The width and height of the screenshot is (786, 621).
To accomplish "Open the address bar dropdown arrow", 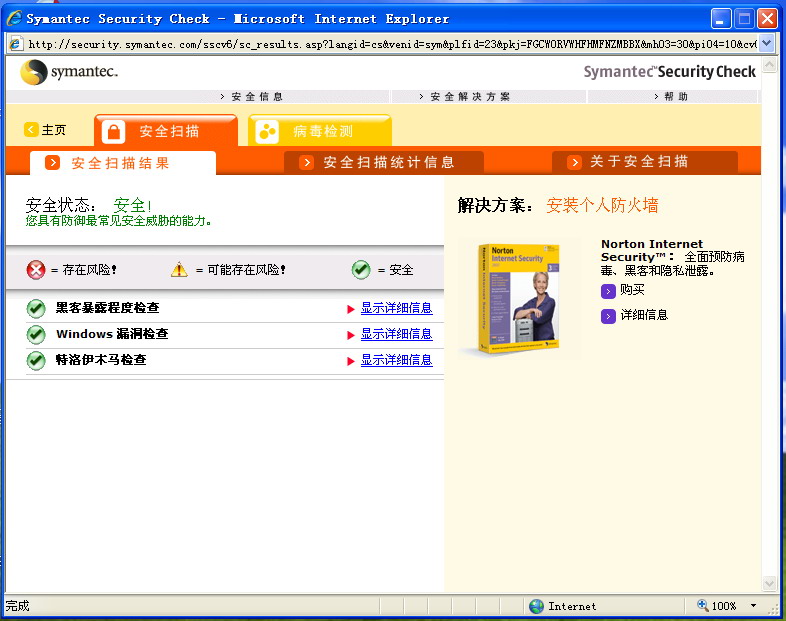I will (766, 44).
